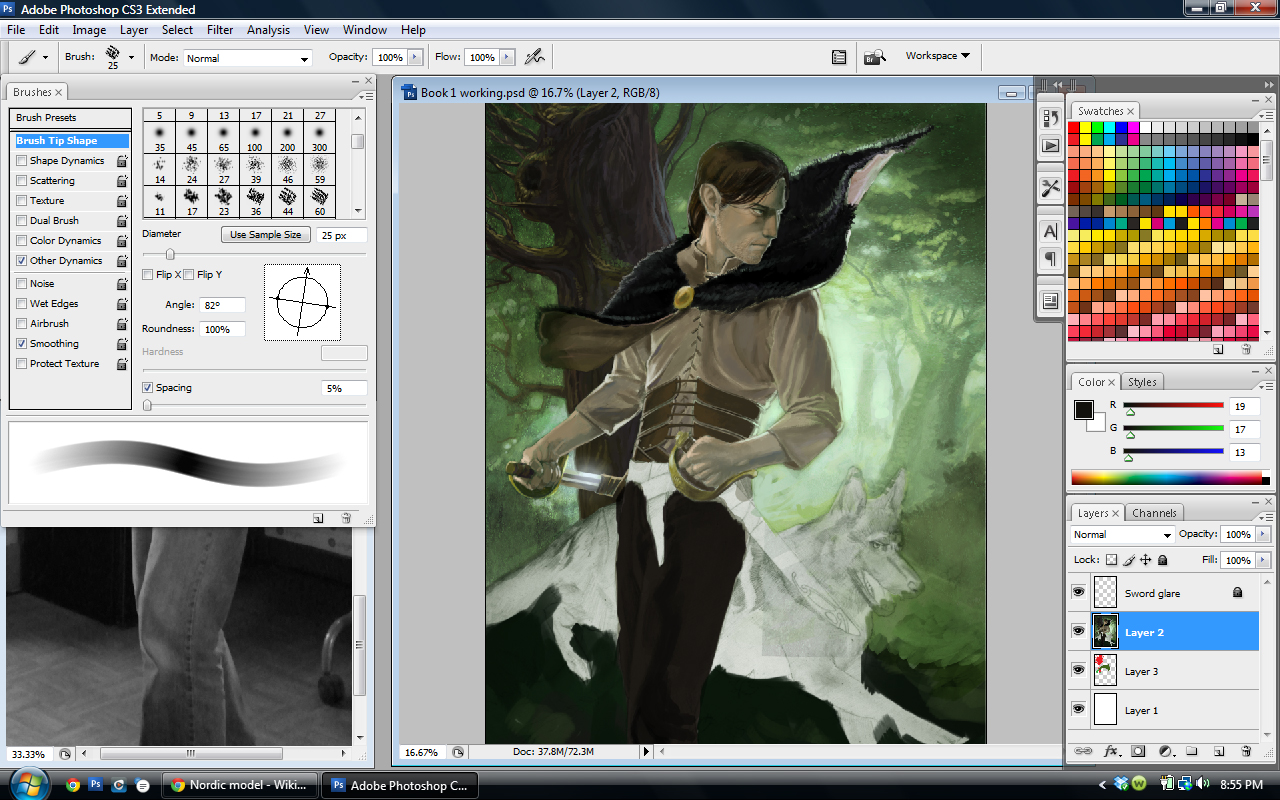Screen dimensions: 1280x800
Task: Open the History panel icon in dock
Action: pyautogui.click(x=1050, y=118)
